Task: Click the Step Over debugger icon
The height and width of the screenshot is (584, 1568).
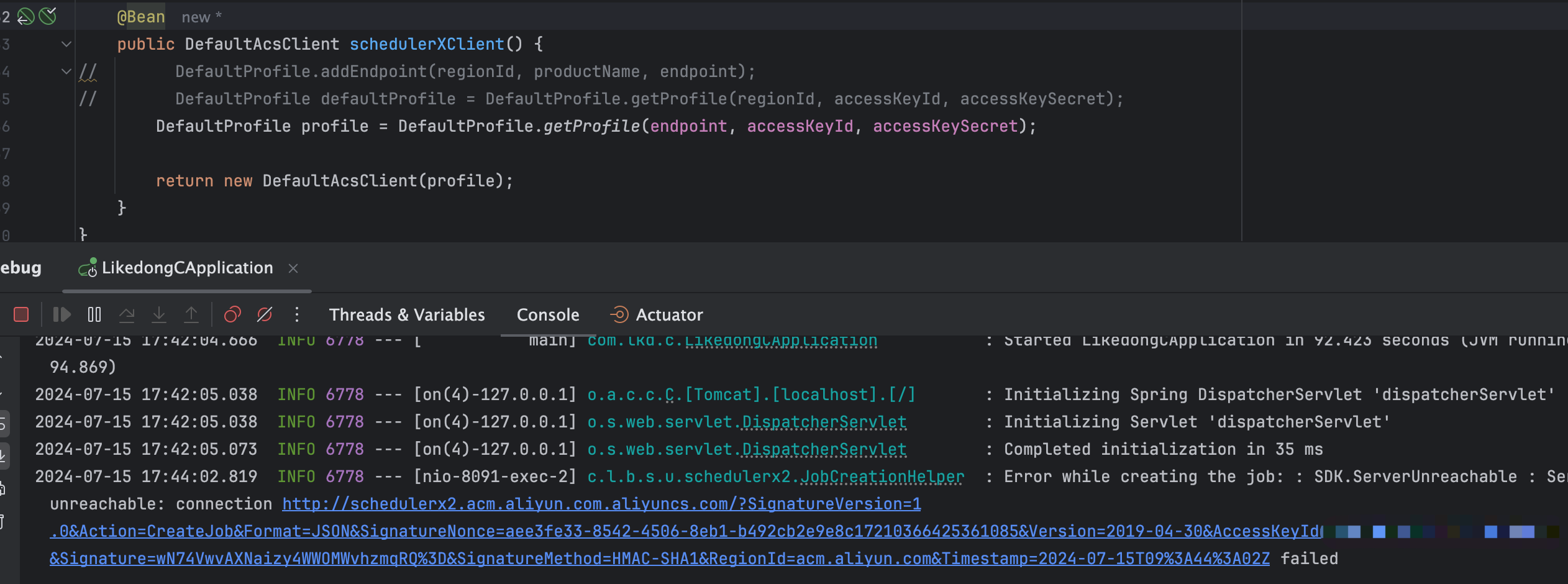Action: [x=127, y=315]
